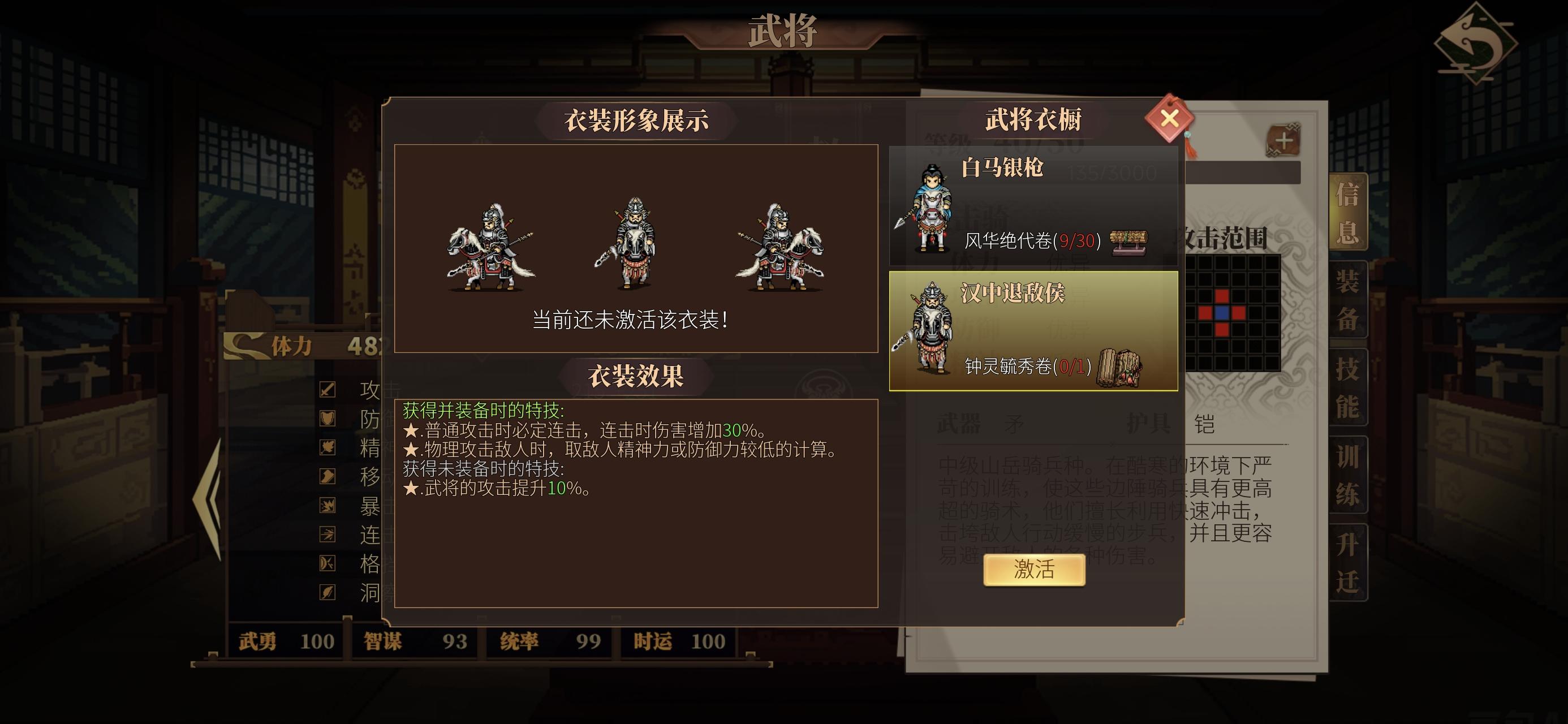This screenshot has height=724, width=1568.
Task: Click the 洞察 stat icon at the bottom of the list
Action: (328, 592)
